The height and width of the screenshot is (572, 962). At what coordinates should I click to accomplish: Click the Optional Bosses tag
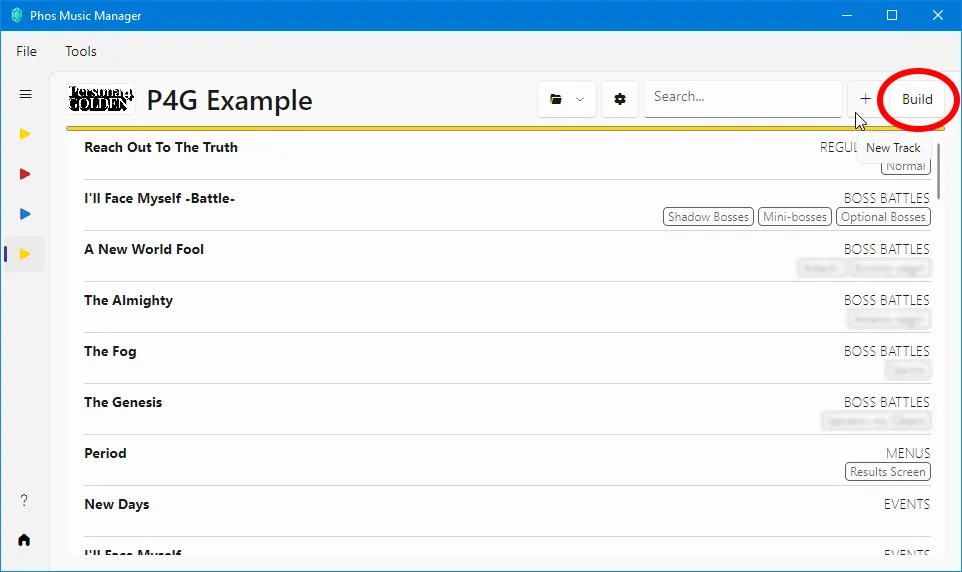tap(883, 217)
